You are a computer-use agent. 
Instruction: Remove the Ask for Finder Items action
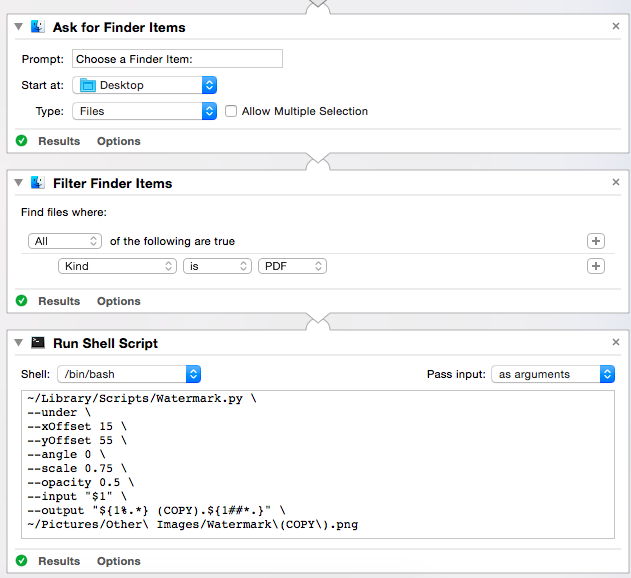click(616, 27)
